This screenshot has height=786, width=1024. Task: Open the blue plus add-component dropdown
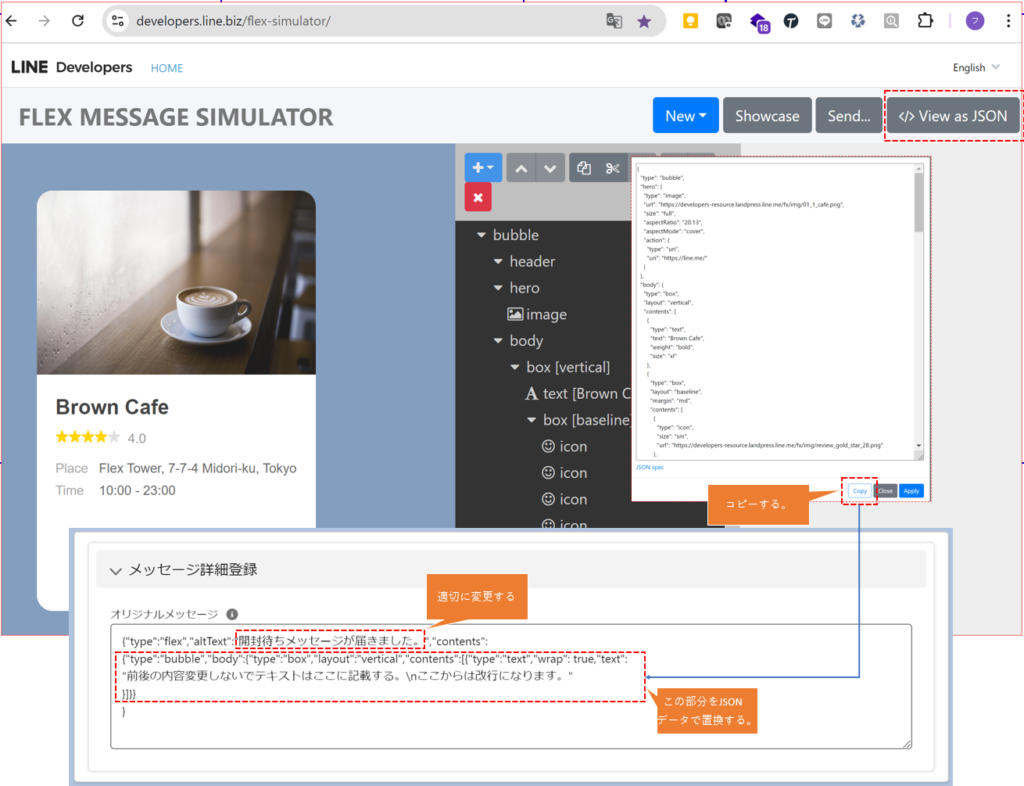(484, 168)
